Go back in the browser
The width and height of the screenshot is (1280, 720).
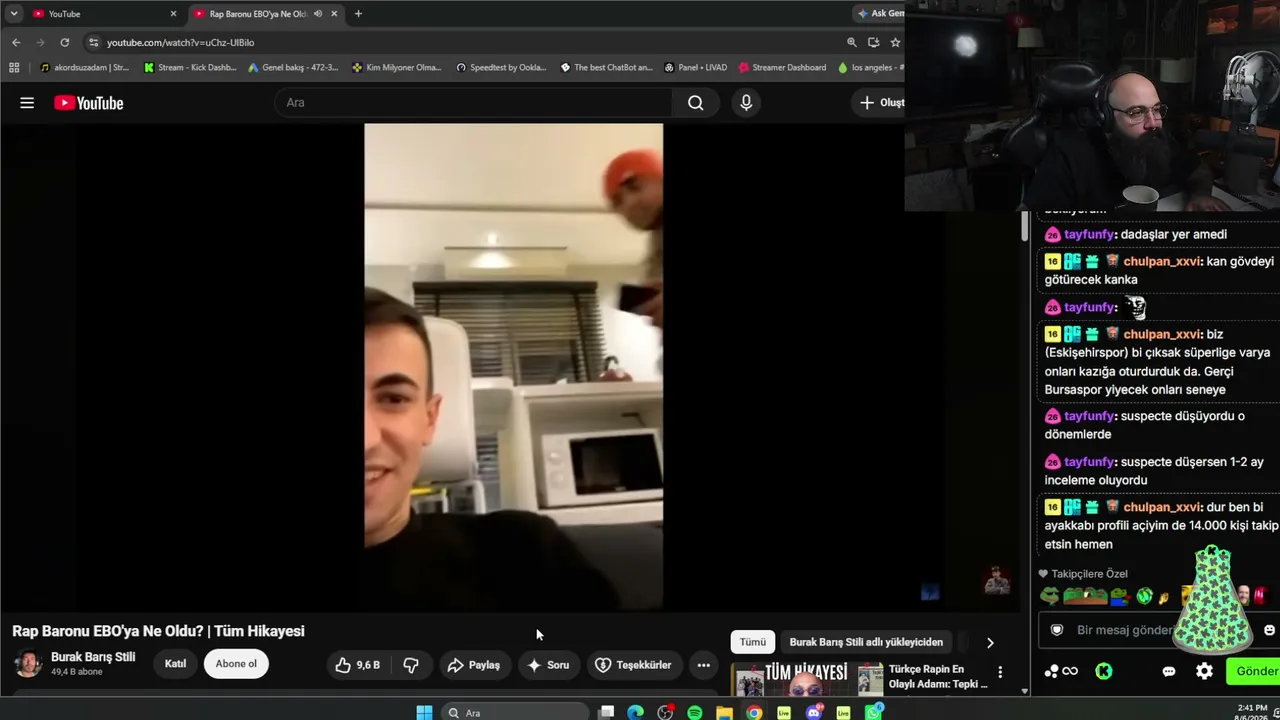(x=16, y=43)
